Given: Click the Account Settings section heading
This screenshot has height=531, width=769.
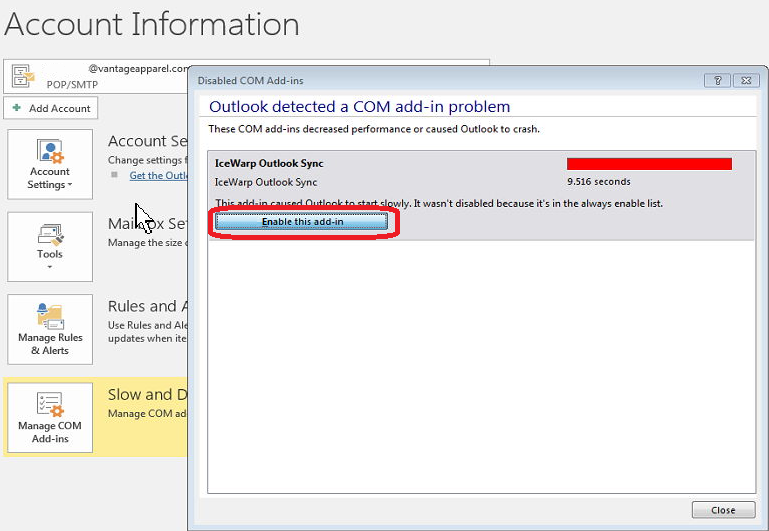Looking at the screenshot, I should pos(148,141).
